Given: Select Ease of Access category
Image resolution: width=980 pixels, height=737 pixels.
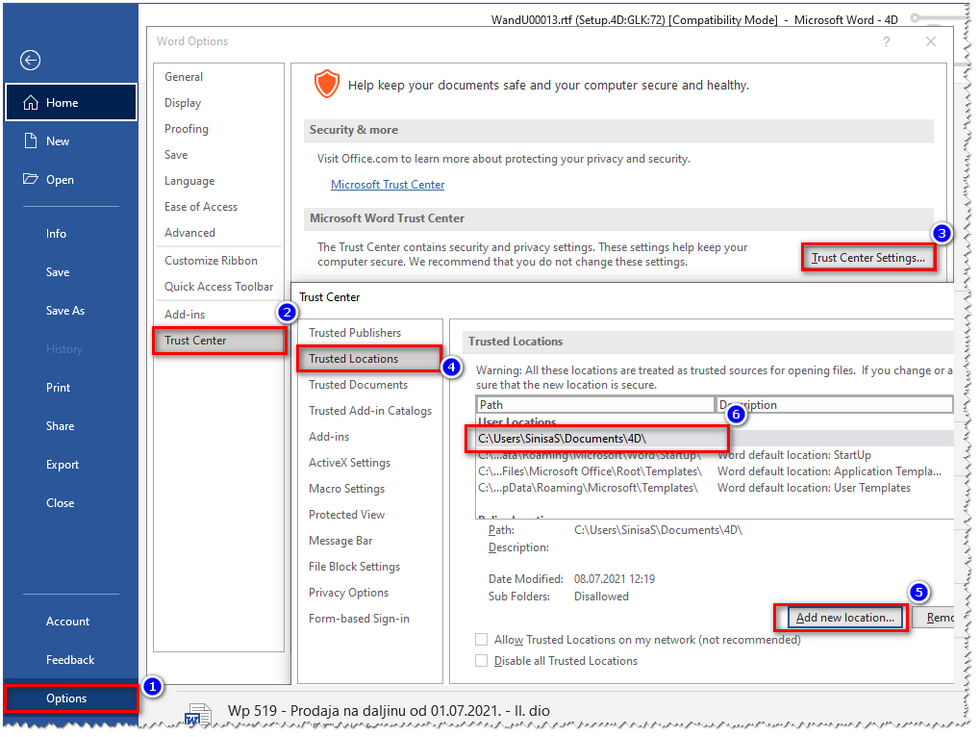Looking at the screenshot, I should coord(201,207).
